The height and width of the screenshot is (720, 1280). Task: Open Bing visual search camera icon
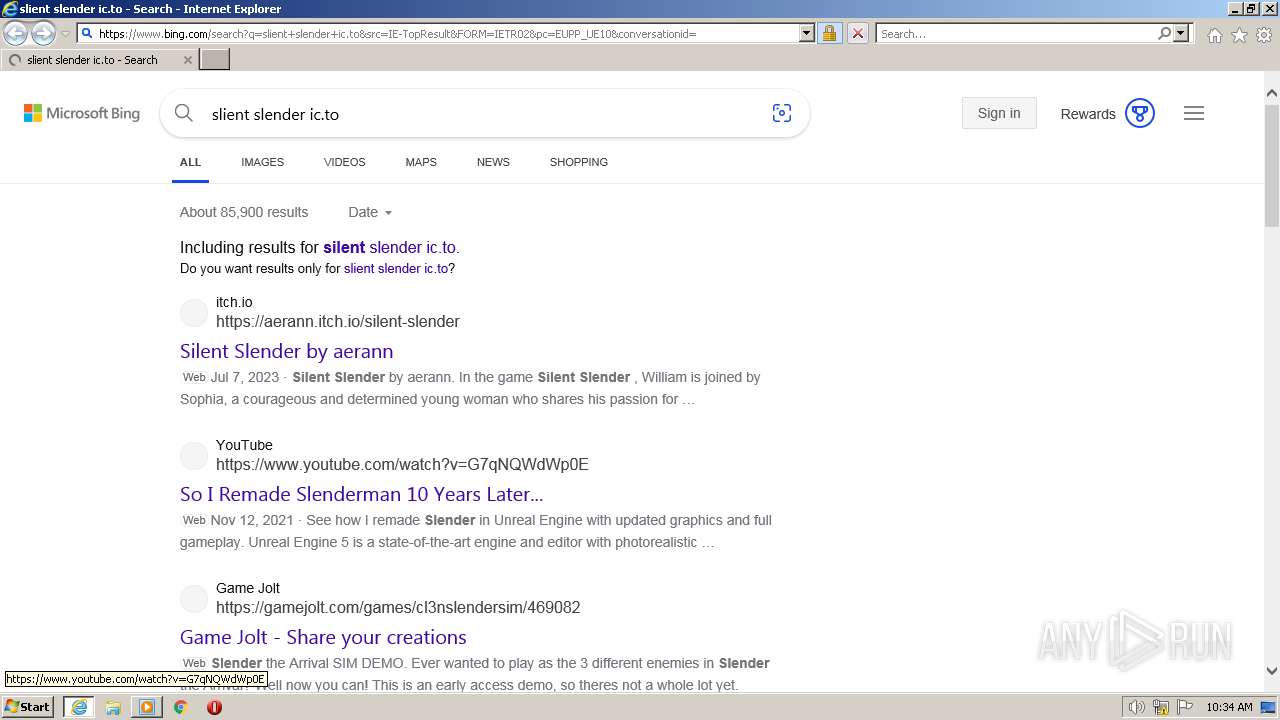coord(782,113)
